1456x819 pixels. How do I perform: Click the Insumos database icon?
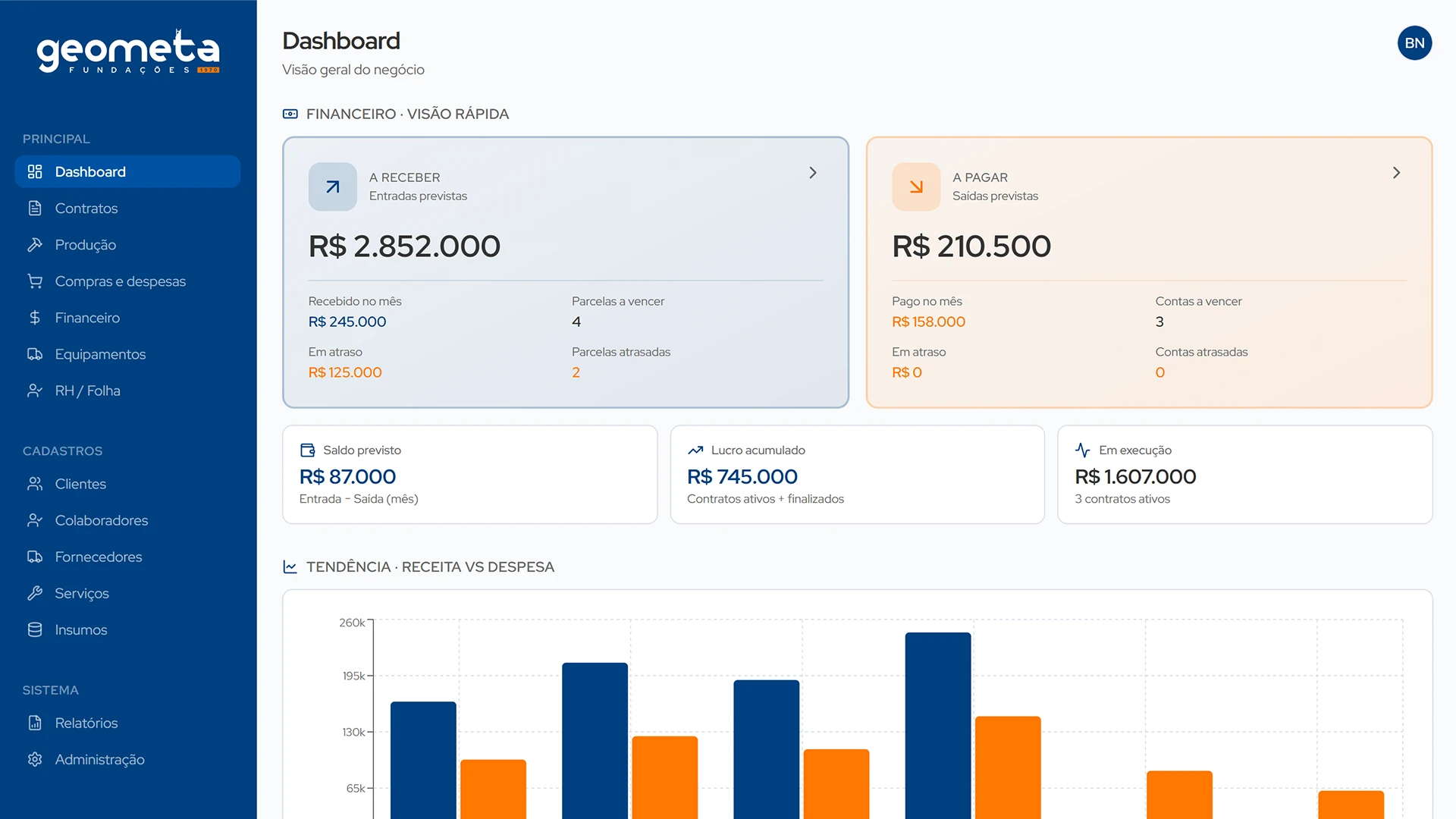tap(35, 629)
